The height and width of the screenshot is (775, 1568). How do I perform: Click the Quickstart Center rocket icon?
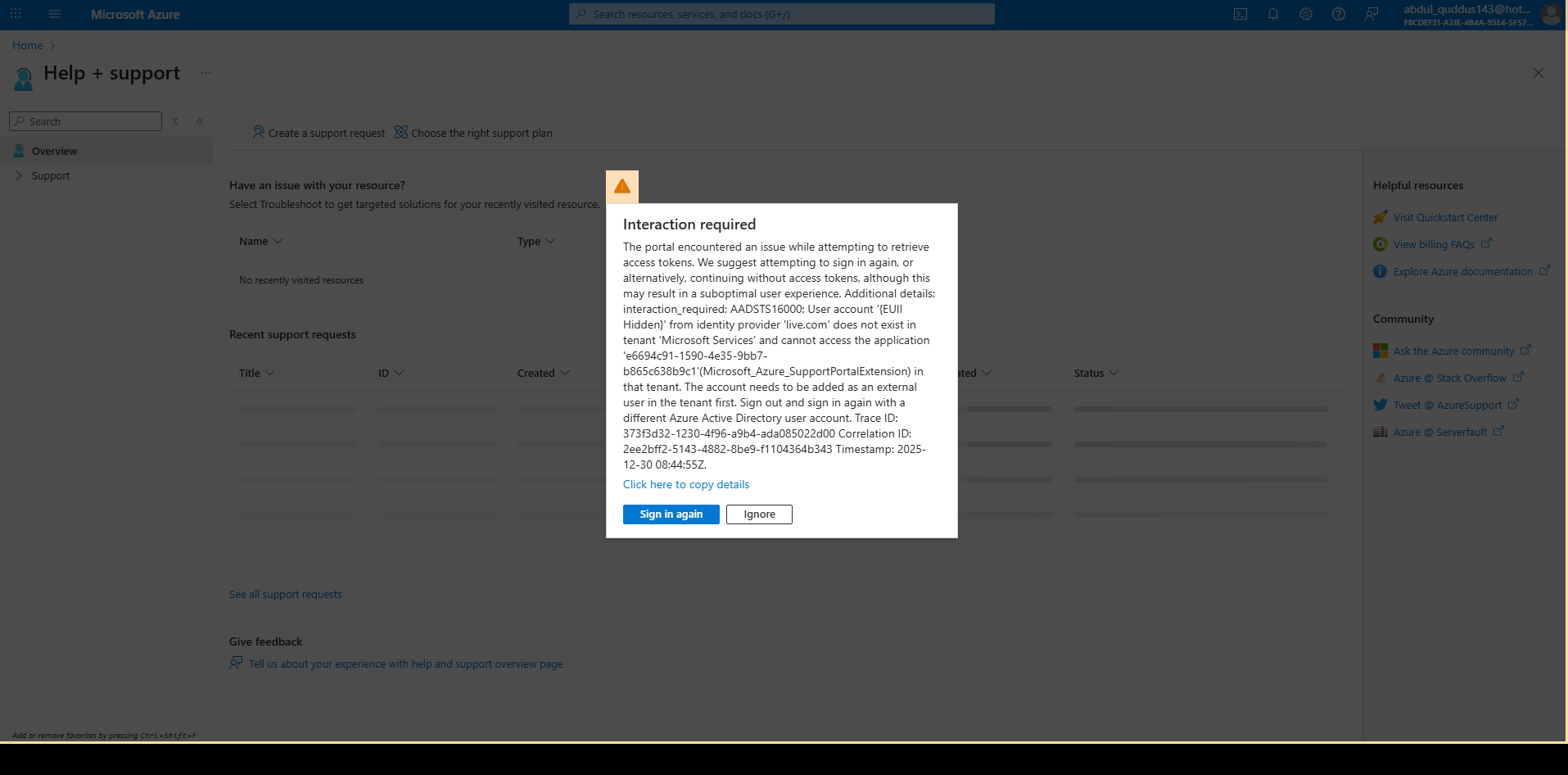(1380, 217)
